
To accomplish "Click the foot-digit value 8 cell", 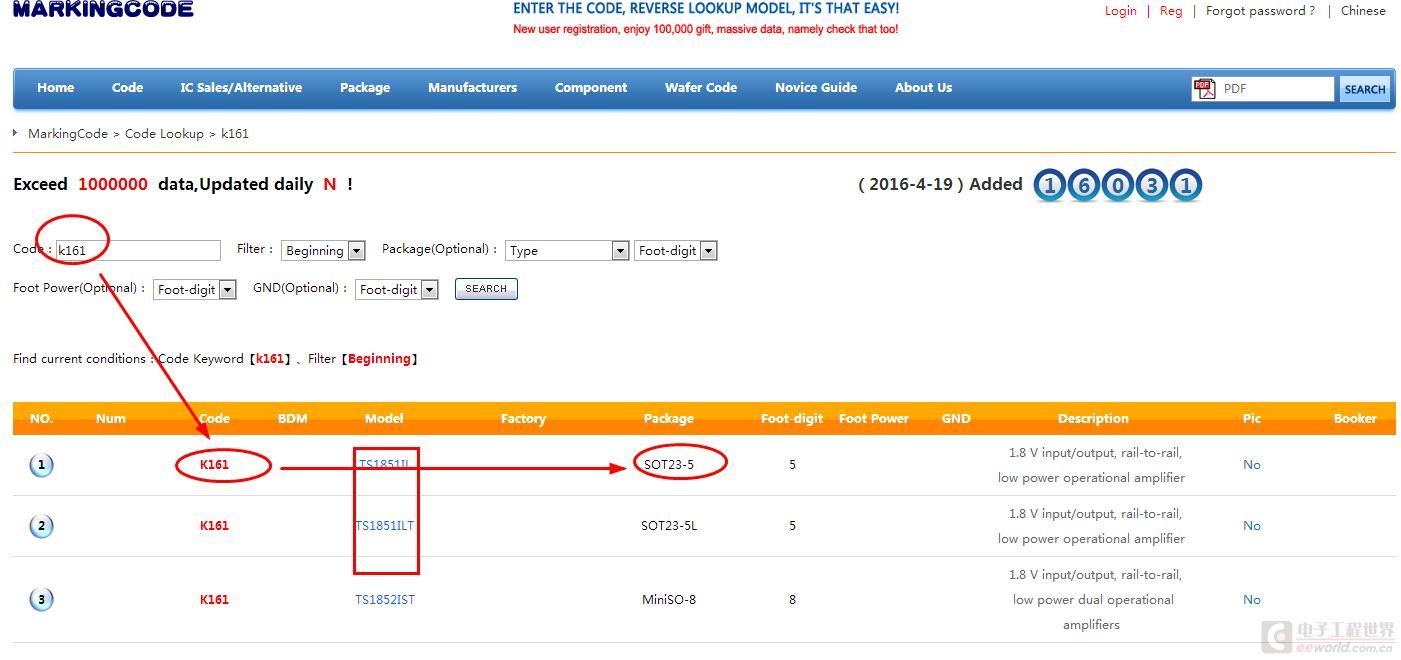I will click(x=792, y=600).
